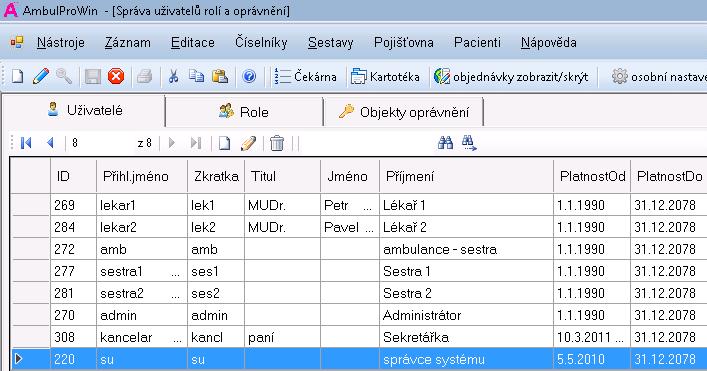Select the Administrátor surname cell

(x=466, y=315)
